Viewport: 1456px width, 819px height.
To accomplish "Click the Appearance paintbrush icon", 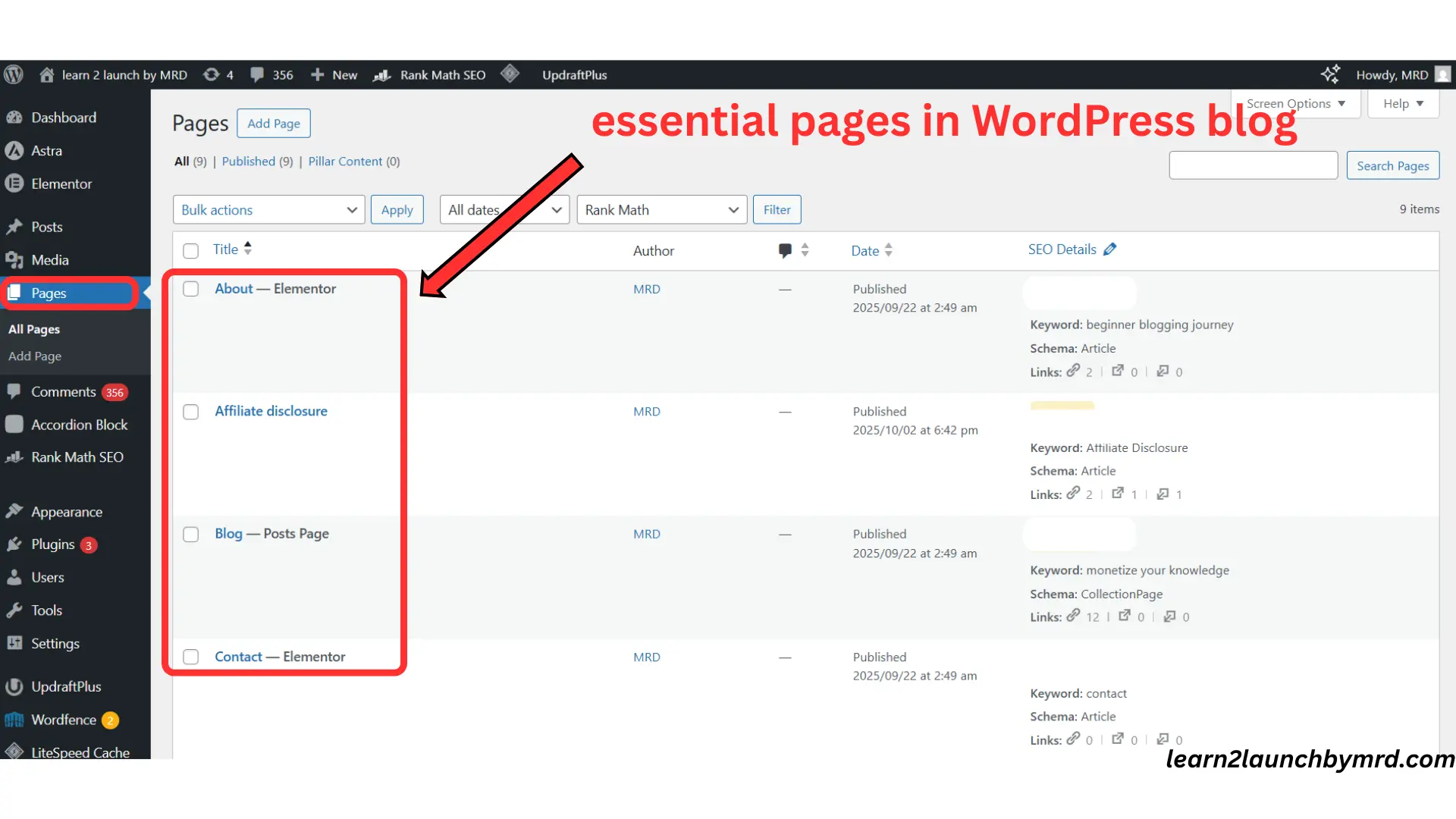I will pos(14,511).
